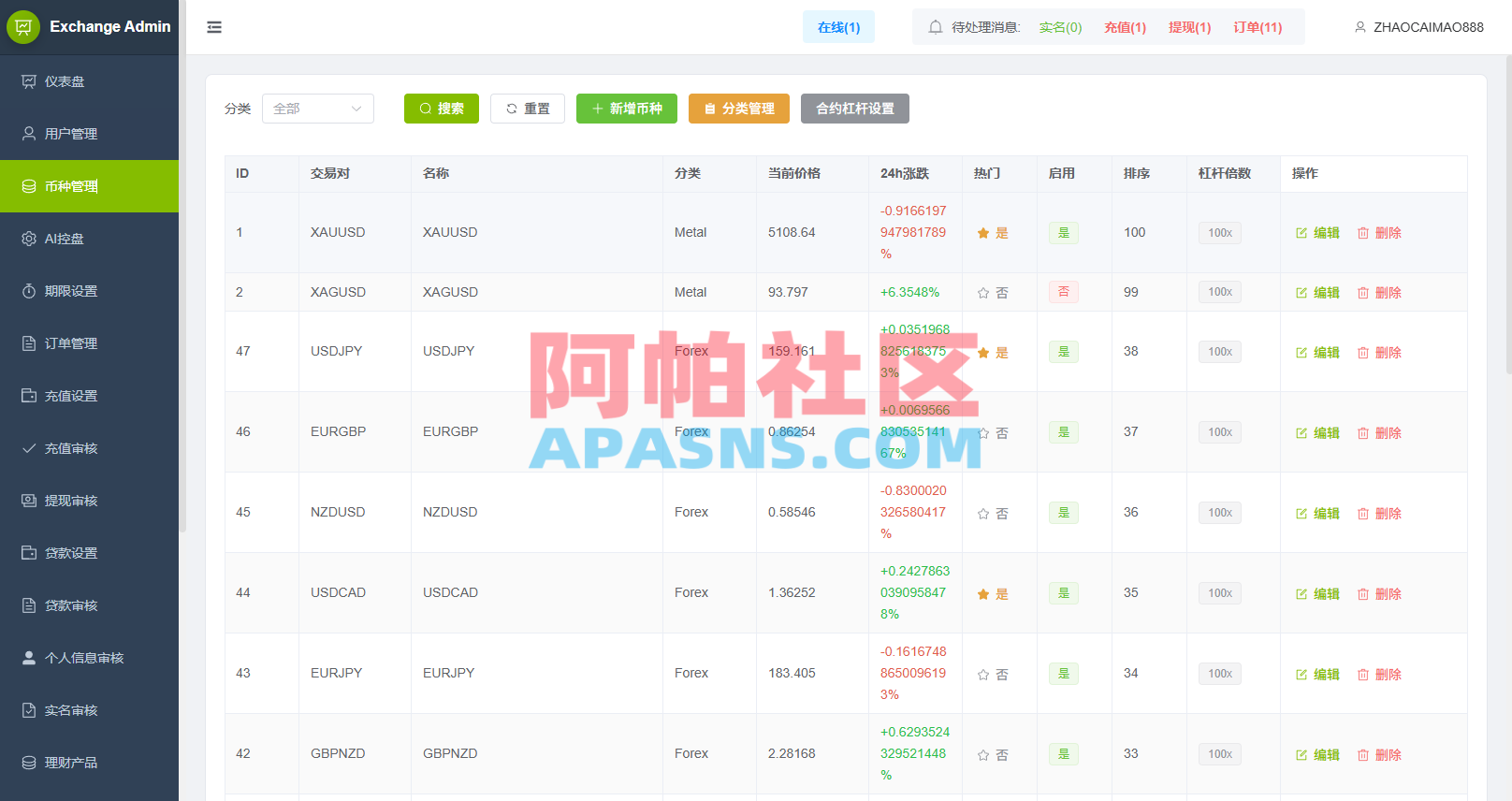The width and height of the screenshot is (1512, 801).
Task: Toggle the hot star for USDCAD
Action: click(x=983, y=594)
